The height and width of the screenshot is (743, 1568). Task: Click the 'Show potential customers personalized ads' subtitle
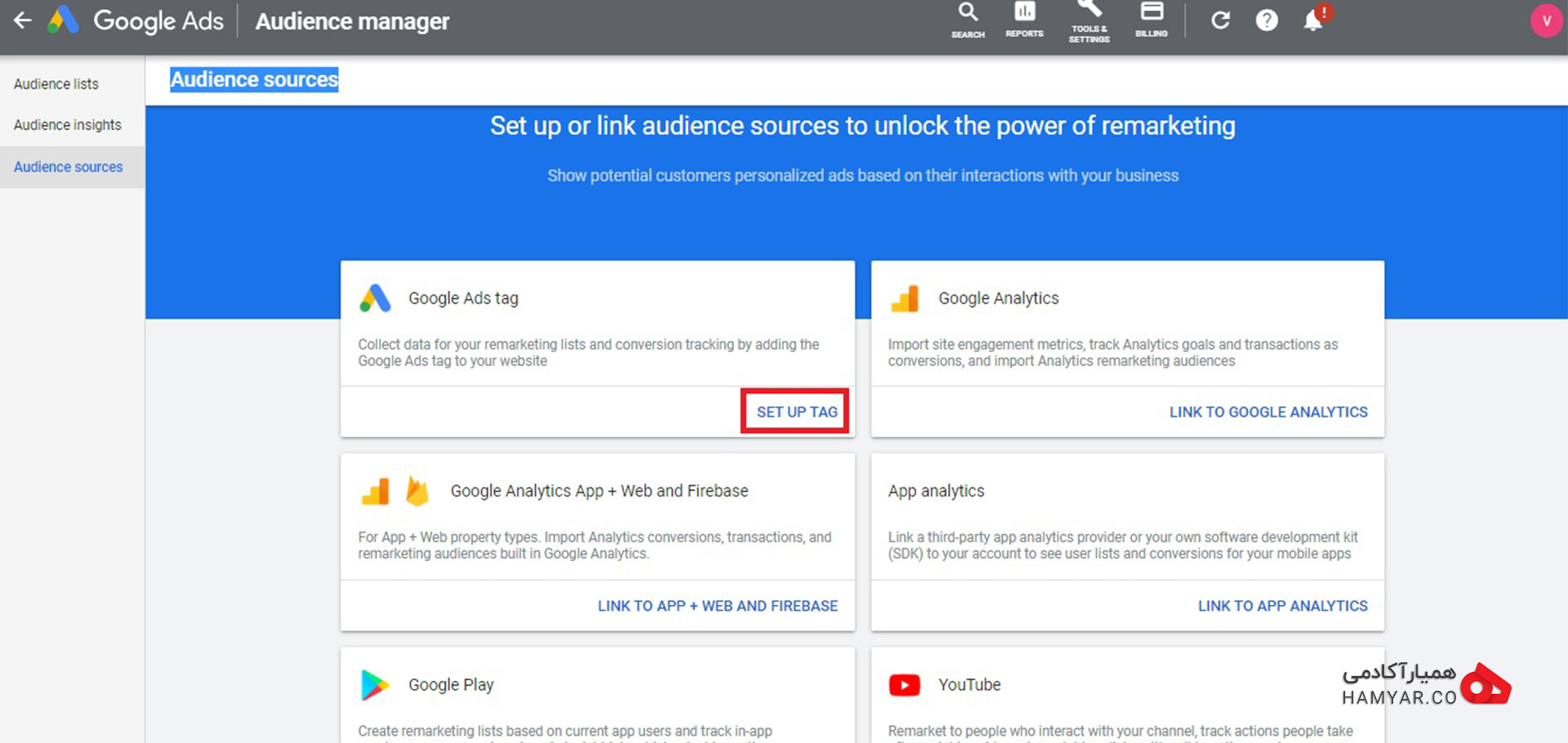coord(862,176)
